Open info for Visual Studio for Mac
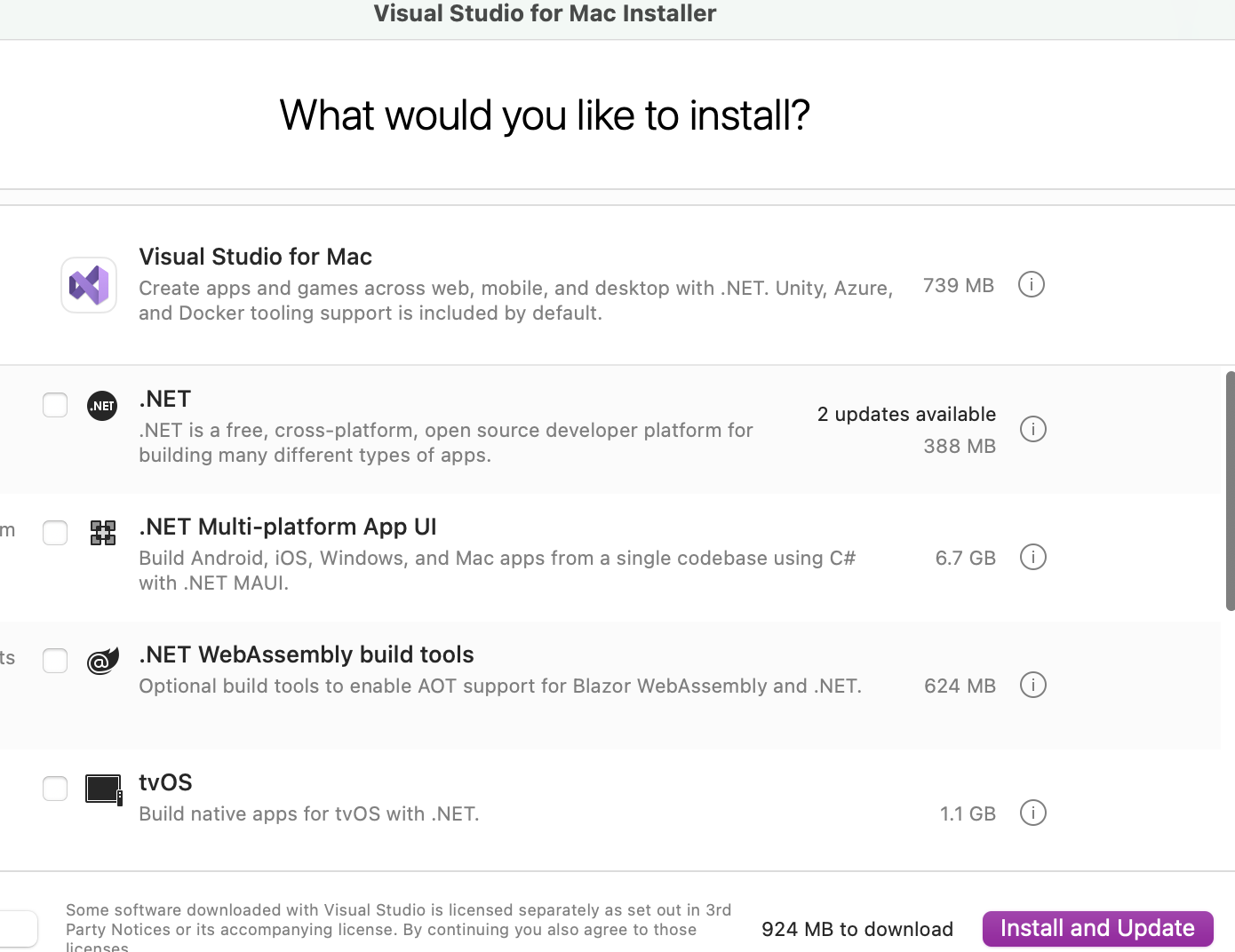Screen dimensions: 1235x952 pyautogui.click(x=1031, y=284)
